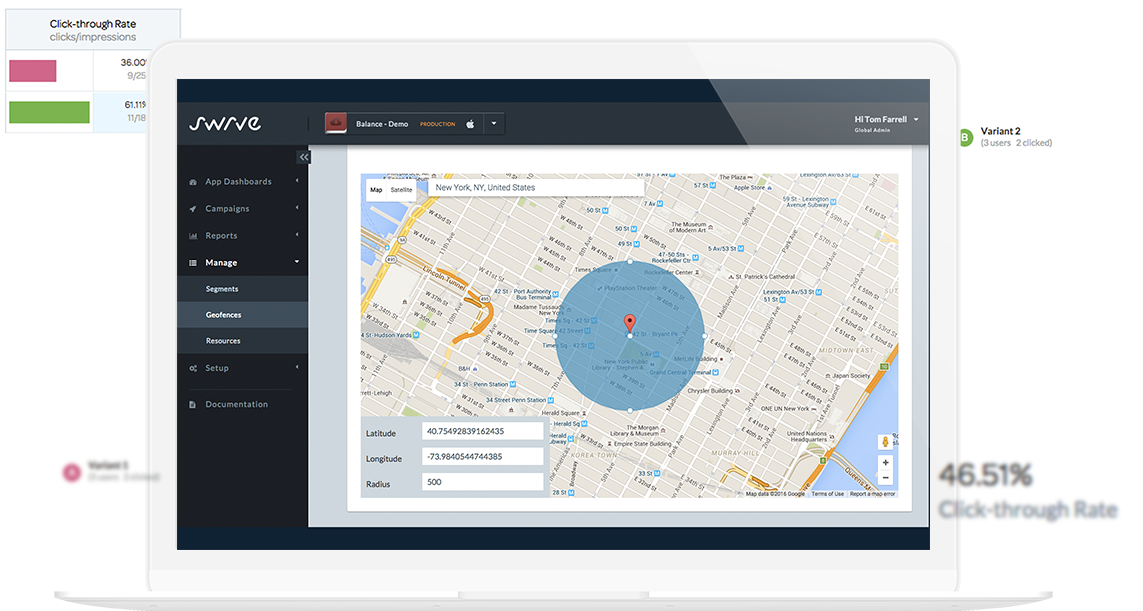Expand the Campaigns sidebar section
Image resolution: width=1143 pixels, height=611 pixels.
[x=227, y=209]
